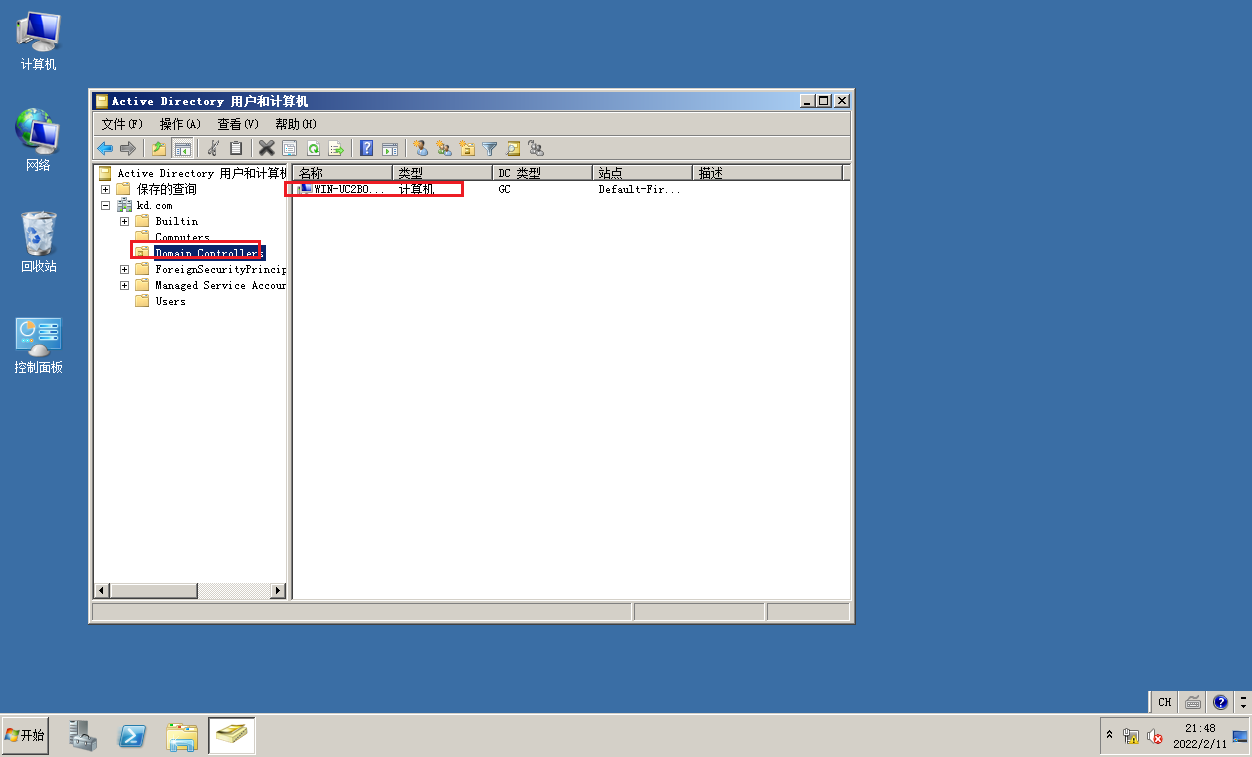The width and height of the screenshot is (1252, 757).
Task: Open the 操作(A) menu
Action: [x=181, y=124]
